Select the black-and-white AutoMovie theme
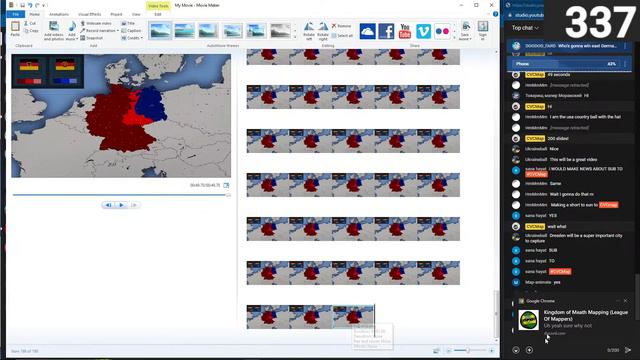The height and width of the screenshot is (360, 640). (x=280, y=31)
